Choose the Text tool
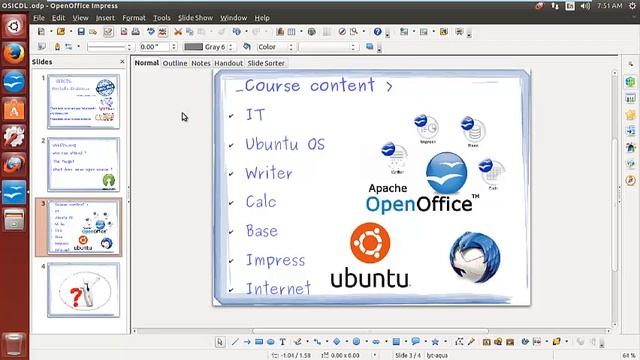Screen dimensions: 640x360 (x=282, y=342)
